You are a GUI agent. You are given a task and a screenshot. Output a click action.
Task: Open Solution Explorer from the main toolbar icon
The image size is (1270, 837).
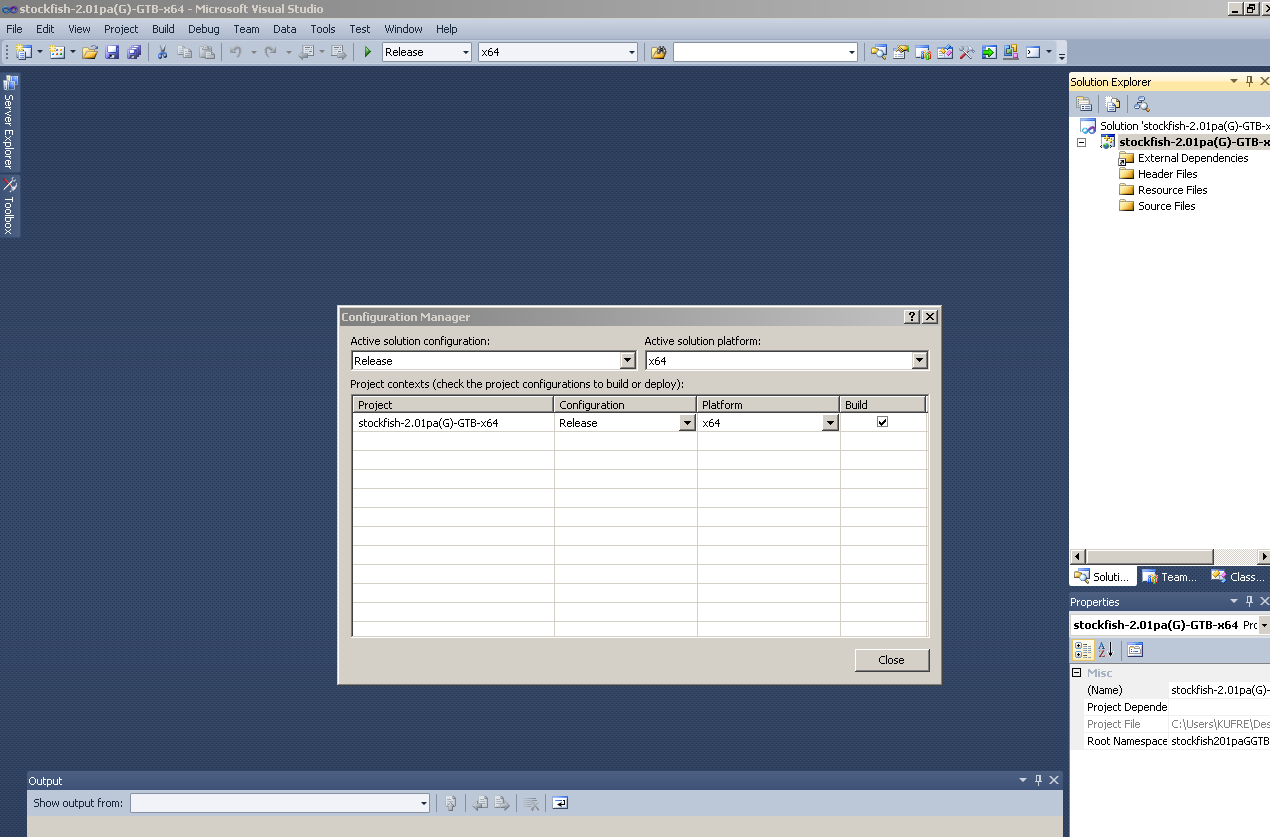tap(879, 52)
